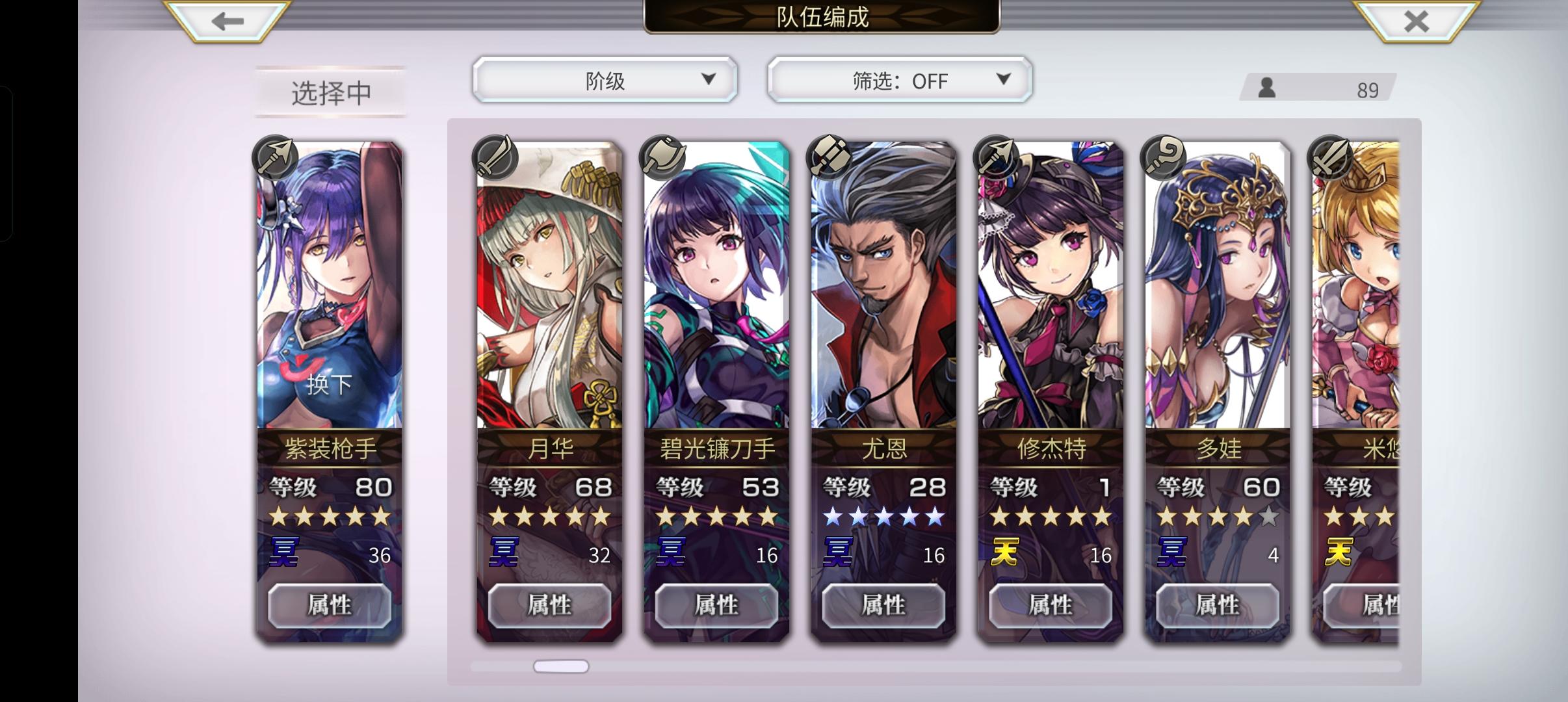Open 属性 for 月华

[x=549, y=606]
